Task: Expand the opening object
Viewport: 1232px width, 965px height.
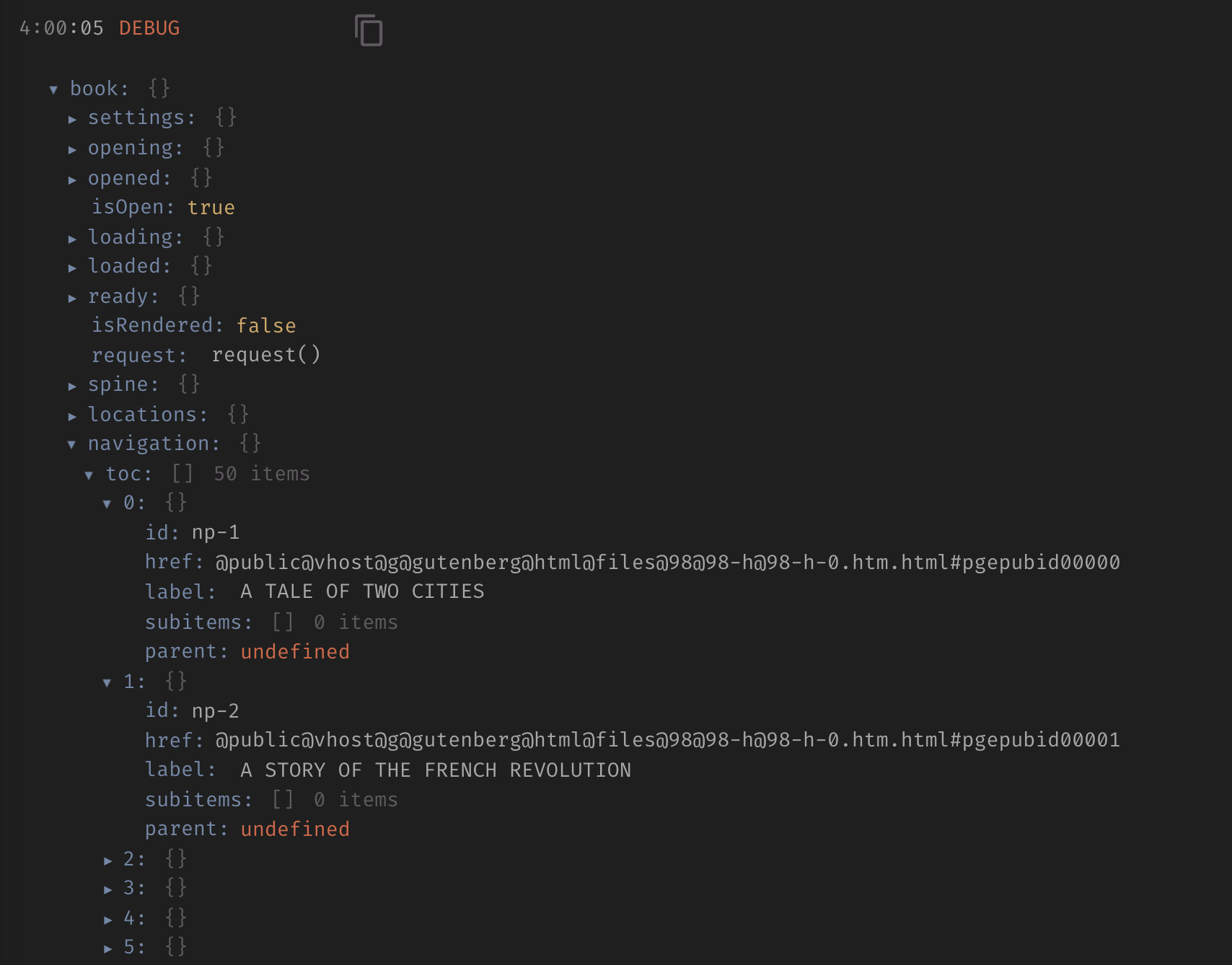Action: pos(73,149)
